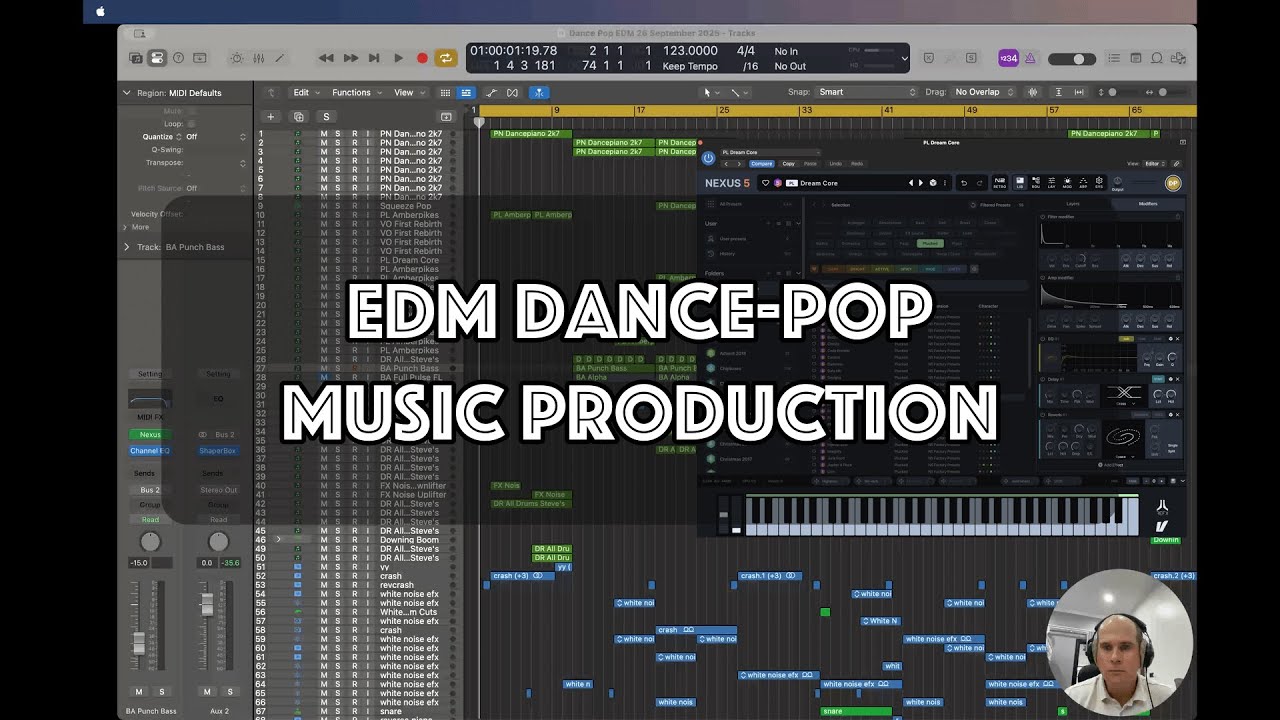Viewport: 1280px width, 720px height.
Task: Open the Toolbar view icon
Action: 200,58
